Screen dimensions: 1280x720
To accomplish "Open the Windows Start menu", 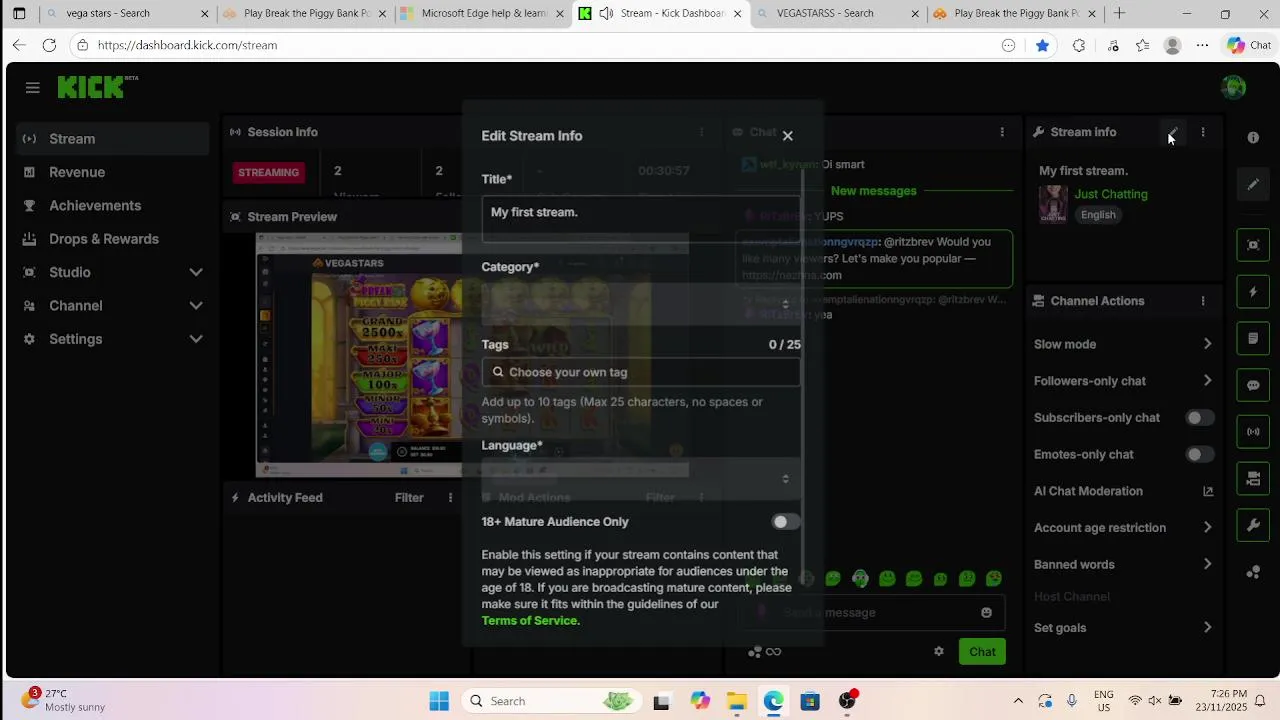I will click(x=439, y=701).
